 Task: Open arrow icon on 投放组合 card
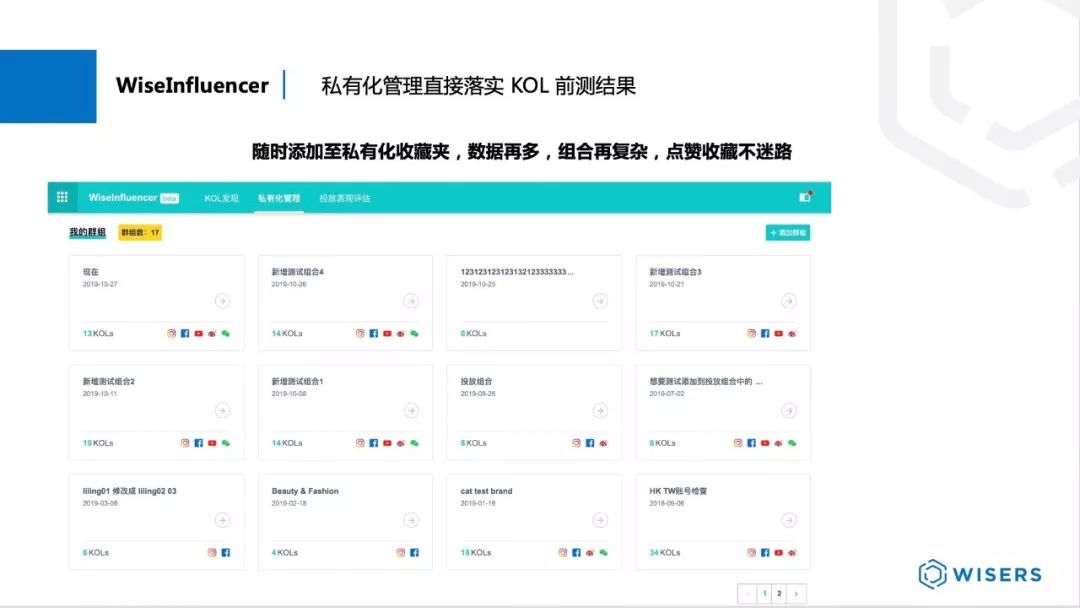(600, 410)
